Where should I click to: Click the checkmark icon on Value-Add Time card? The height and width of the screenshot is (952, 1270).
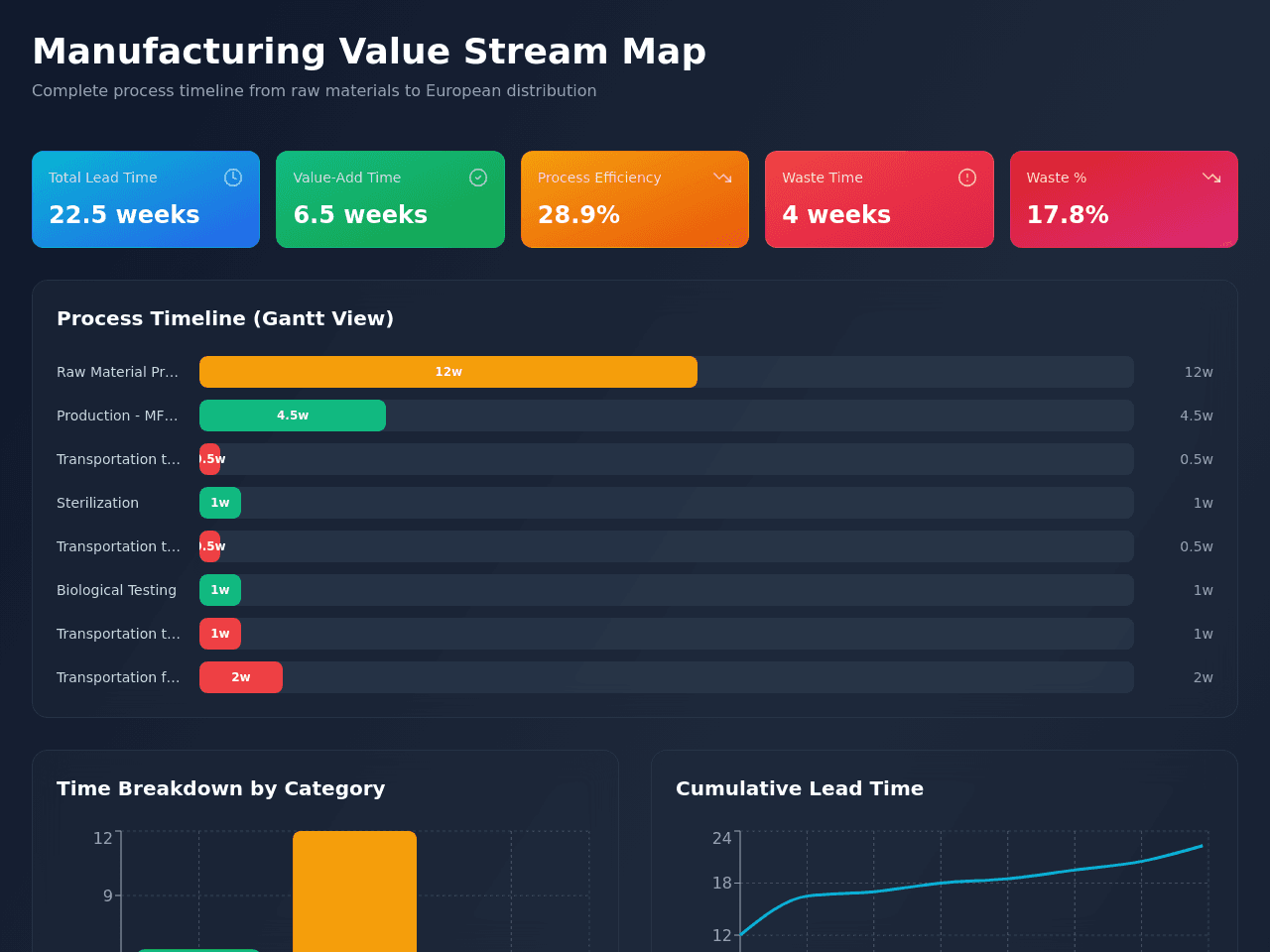click(478, 178)
